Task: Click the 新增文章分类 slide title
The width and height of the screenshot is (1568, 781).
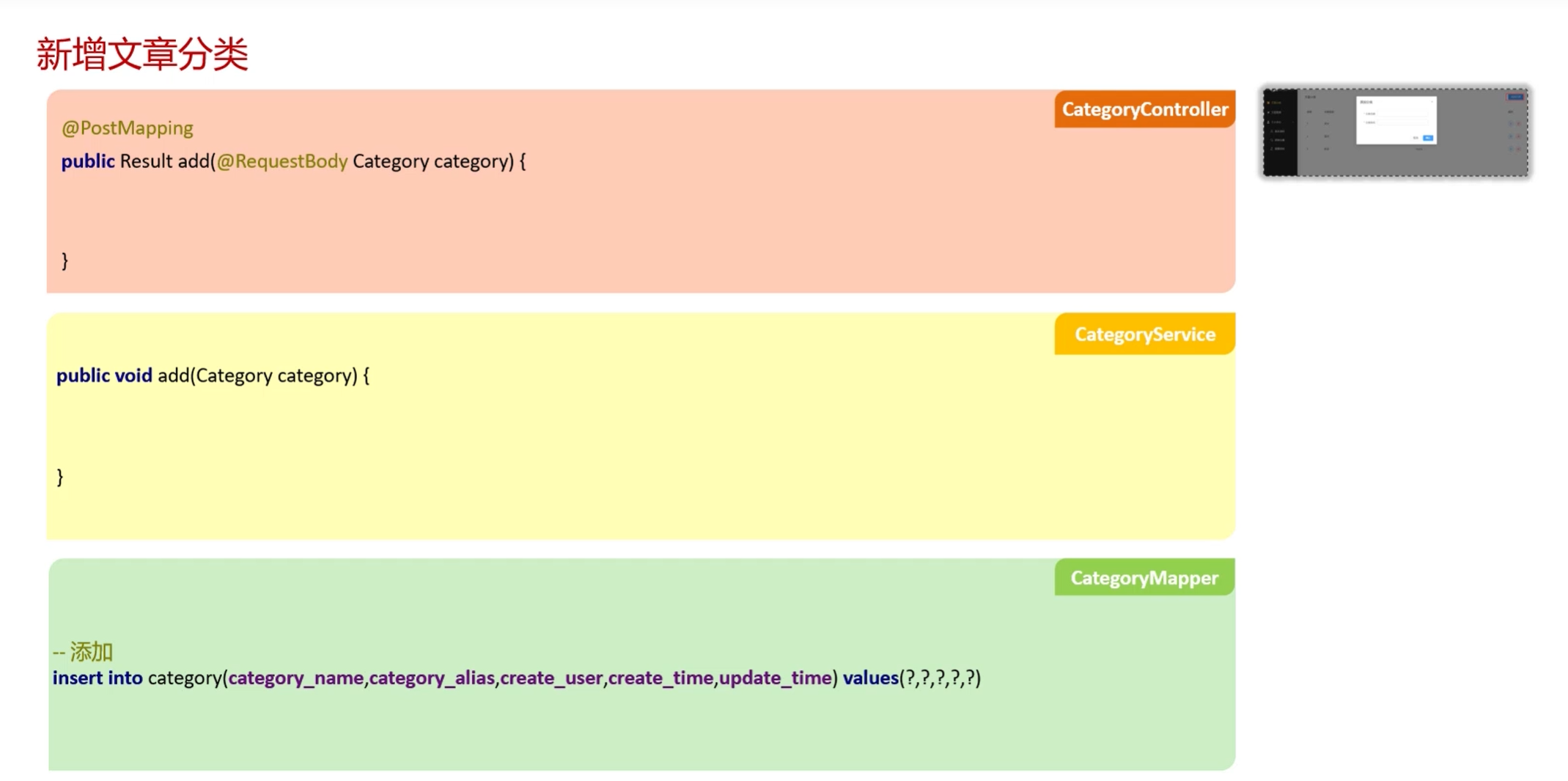Action: [143, 54]
